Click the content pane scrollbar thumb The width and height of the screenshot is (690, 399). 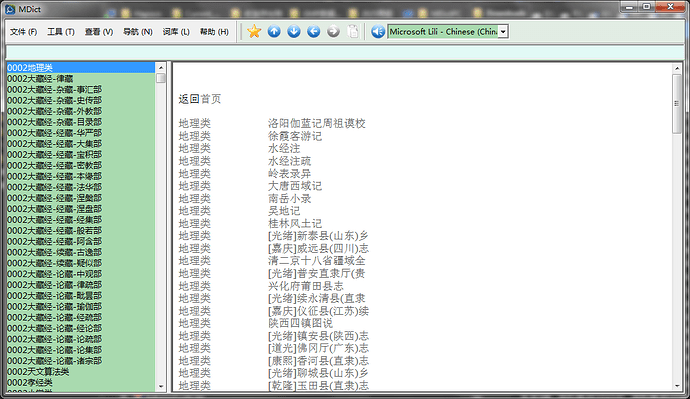click(x=677, y=104)
